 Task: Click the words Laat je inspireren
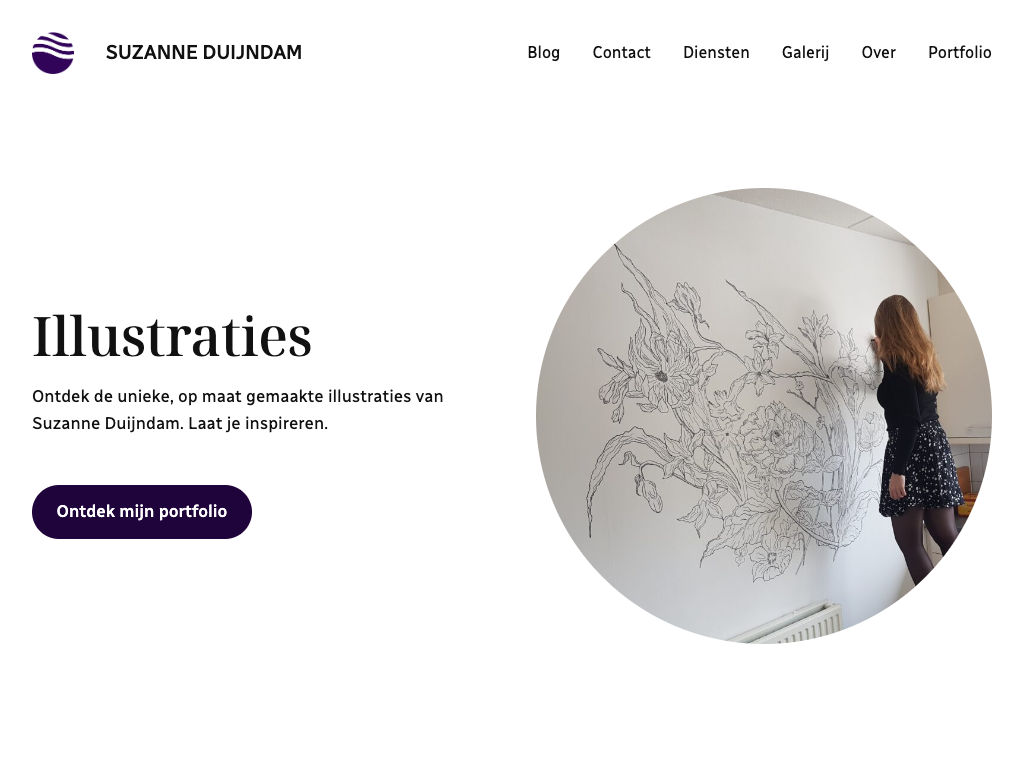[x=258, y=423]
